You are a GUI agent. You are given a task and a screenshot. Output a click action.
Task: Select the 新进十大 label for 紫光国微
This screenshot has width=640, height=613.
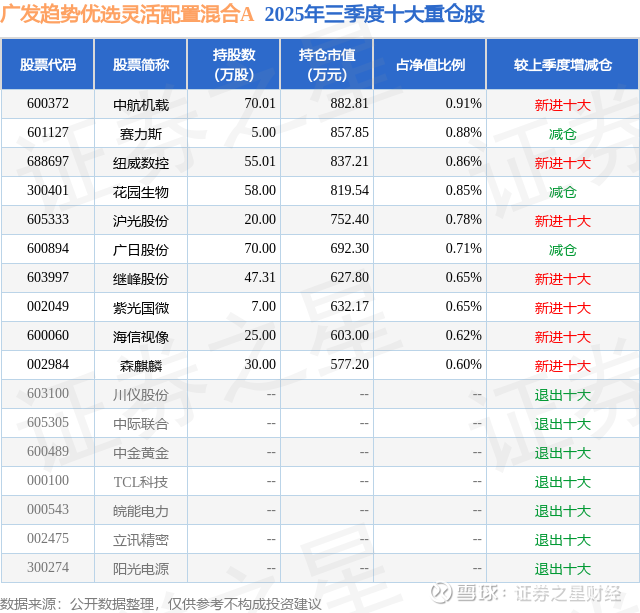[x=563, y=307]
